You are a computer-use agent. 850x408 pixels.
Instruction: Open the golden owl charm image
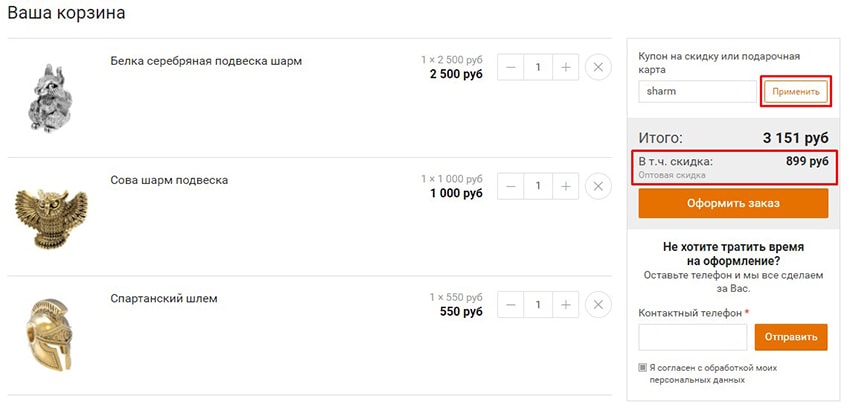point(44,213)
